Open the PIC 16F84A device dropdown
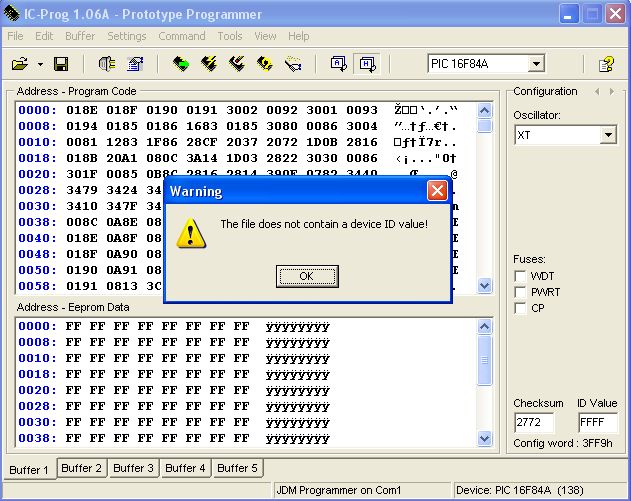This screenshot has width=631, height=501. point(536,64)
